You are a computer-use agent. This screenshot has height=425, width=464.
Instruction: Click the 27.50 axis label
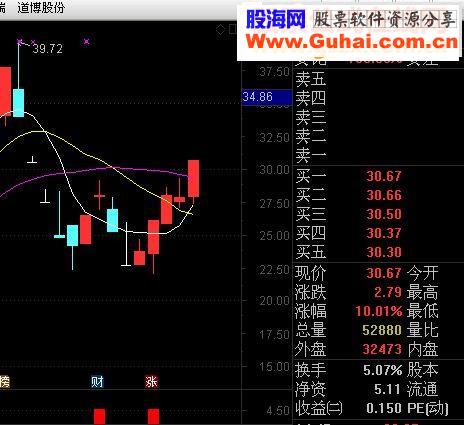click(274, 203)
